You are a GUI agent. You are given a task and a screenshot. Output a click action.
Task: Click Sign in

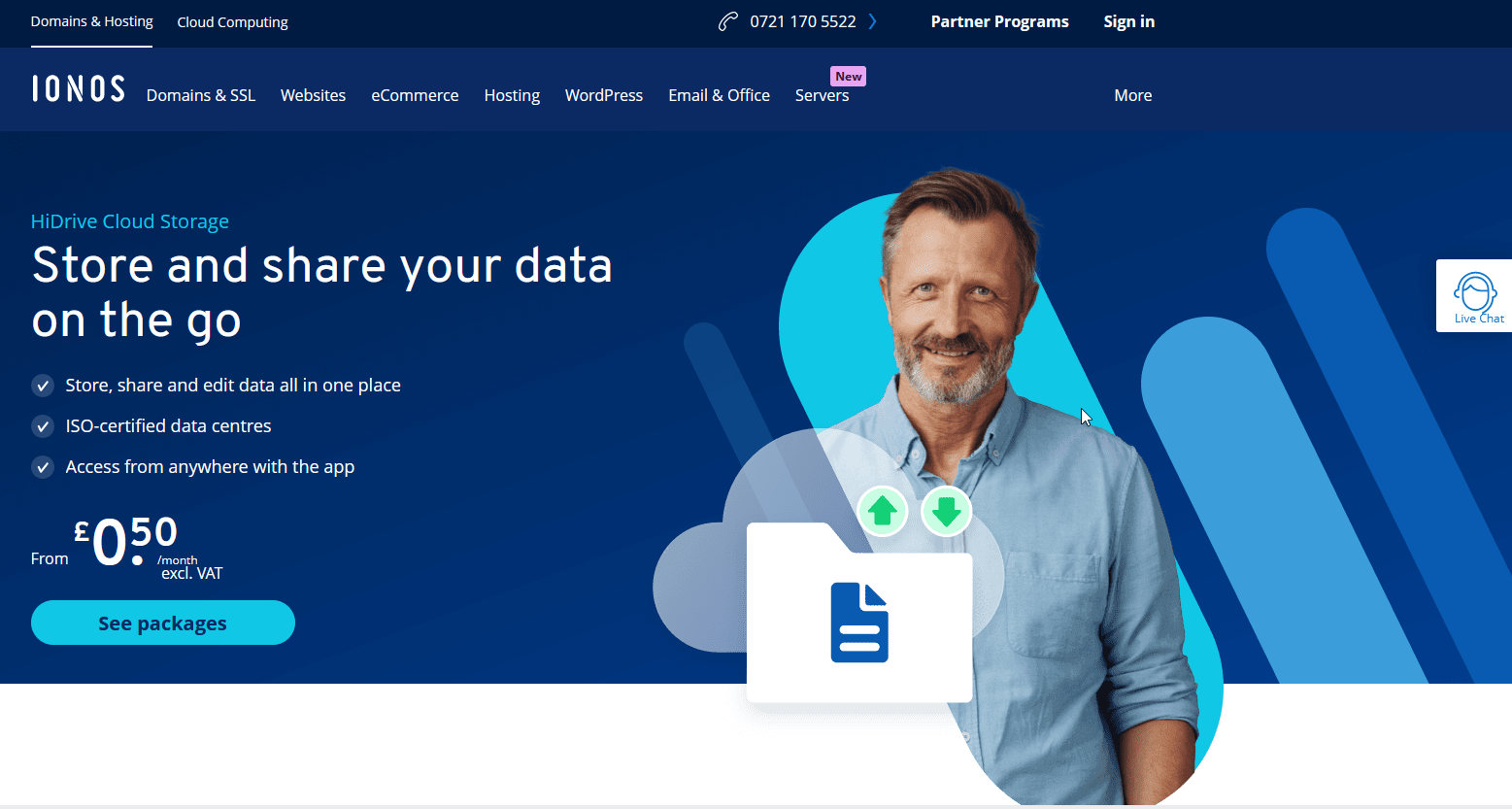(1128, 21)
